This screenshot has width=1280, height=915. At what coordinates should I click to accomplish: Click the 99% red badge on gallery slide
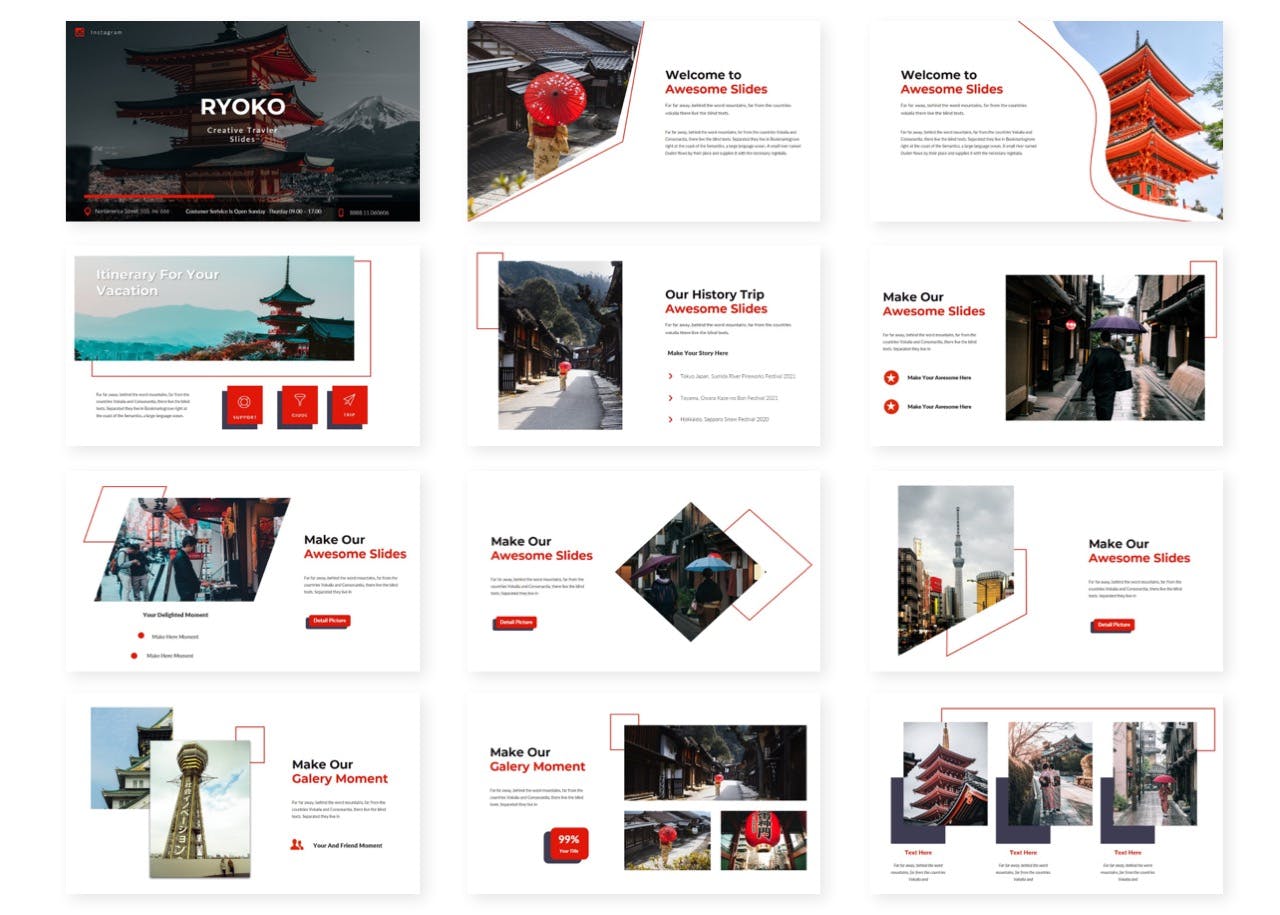click(x=568, y=843)
